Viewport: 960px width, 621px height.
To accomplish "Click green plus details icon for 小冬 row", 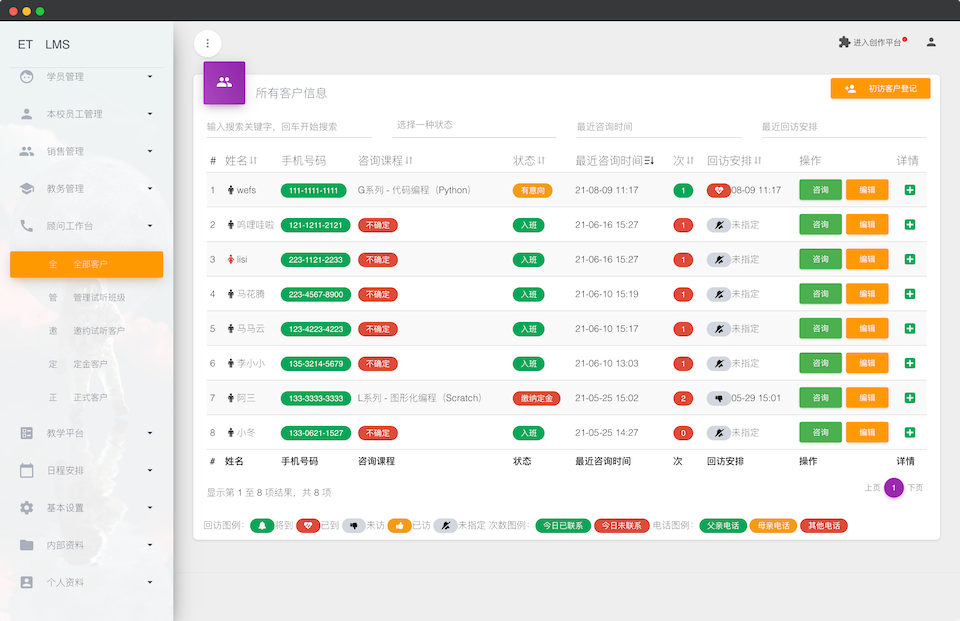I will coord(909,433).
